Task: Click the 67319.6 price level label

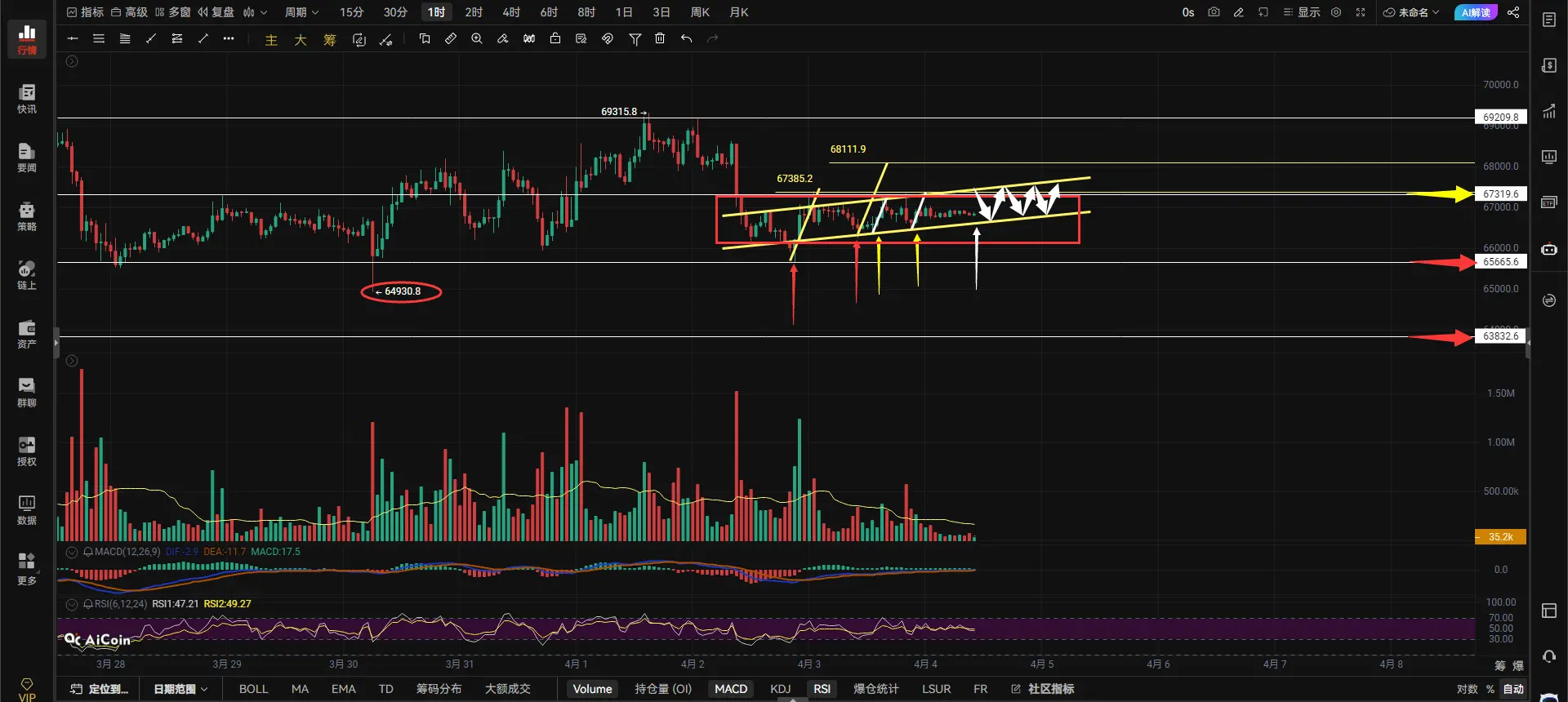Action: point(1500,194)
